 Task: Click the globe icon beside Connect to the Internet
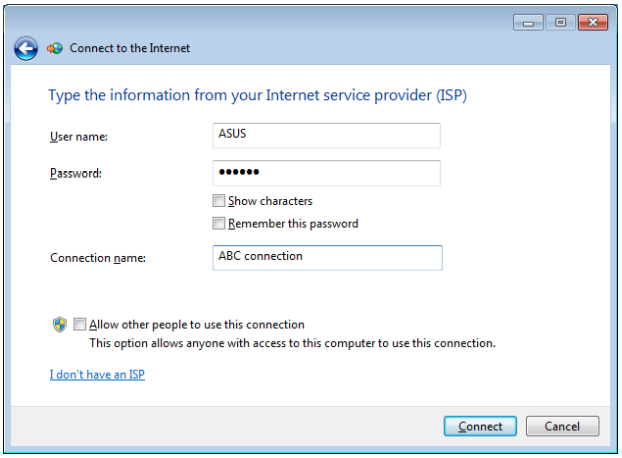click(55, 48)
